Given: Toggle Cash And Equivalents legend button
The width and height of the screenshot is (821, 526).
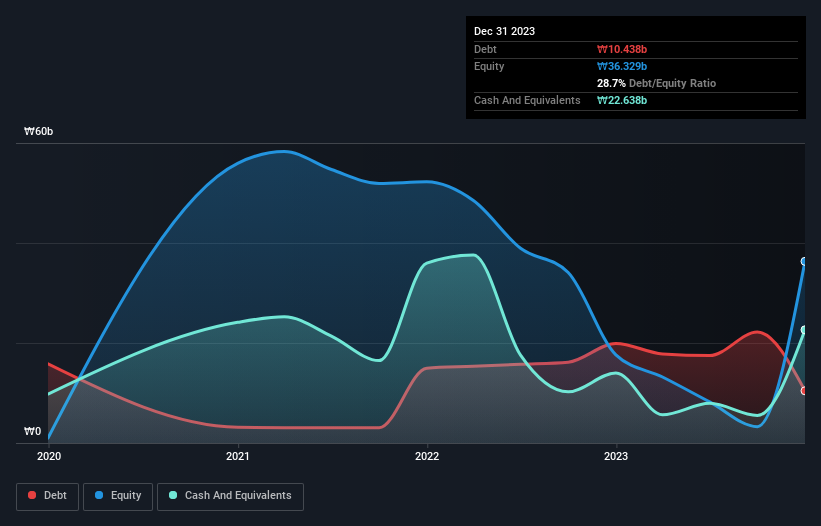Looking at the screenshot, I should (x=230, y=496).
